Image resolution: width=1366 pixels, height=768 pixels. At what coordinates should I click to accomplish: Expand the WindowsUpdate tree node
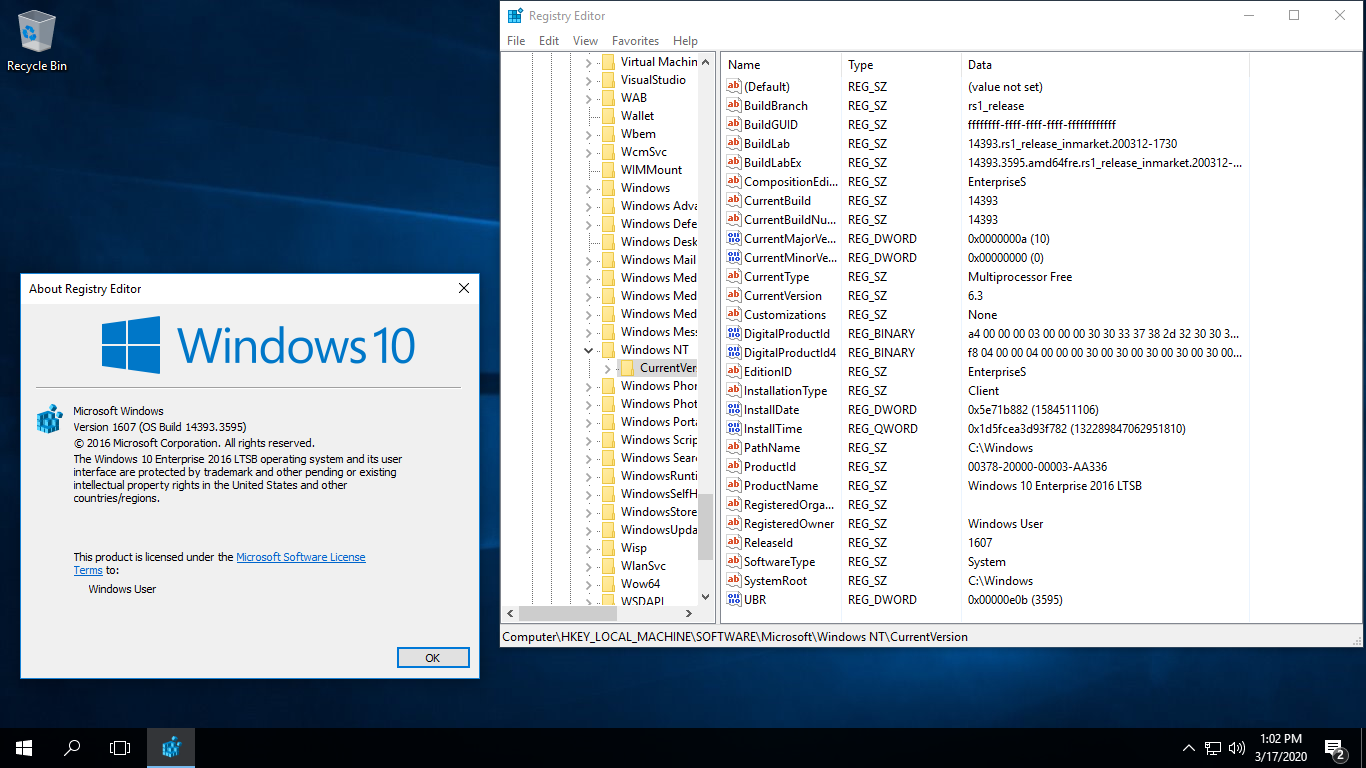pyautogui.click(x=588, y=530)
